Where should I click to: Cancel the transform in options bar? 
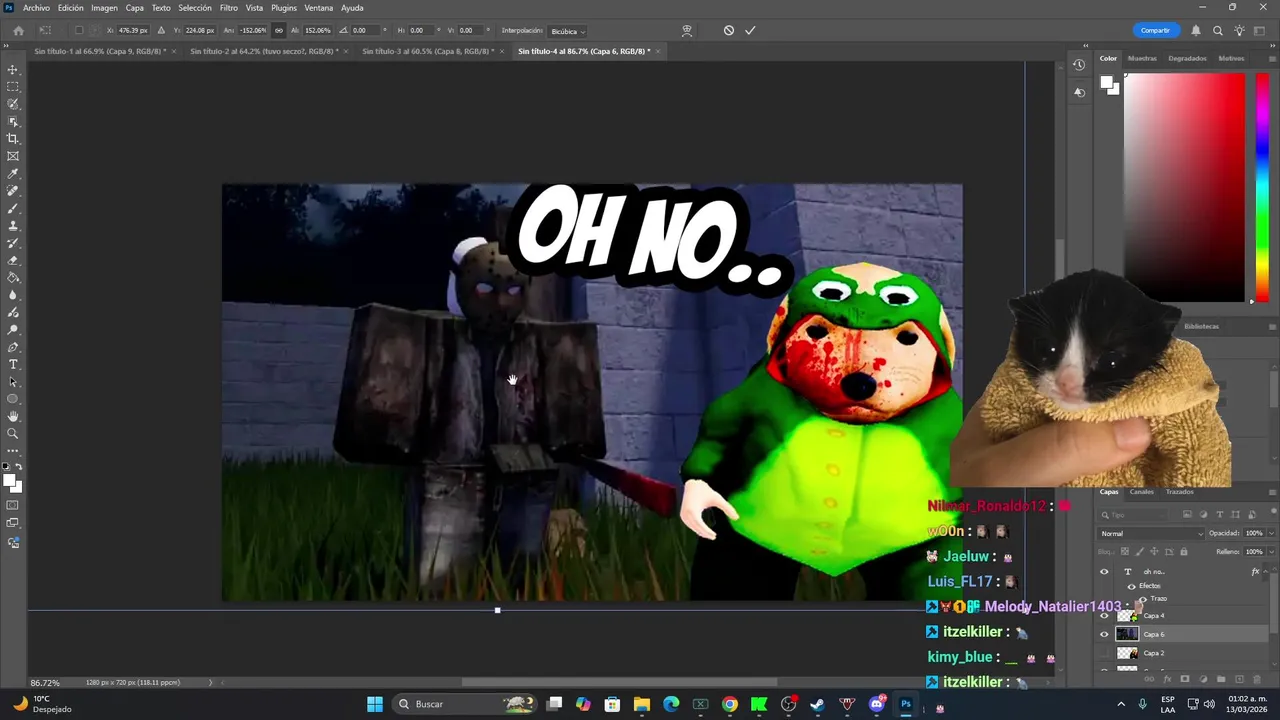pos(729,30)
